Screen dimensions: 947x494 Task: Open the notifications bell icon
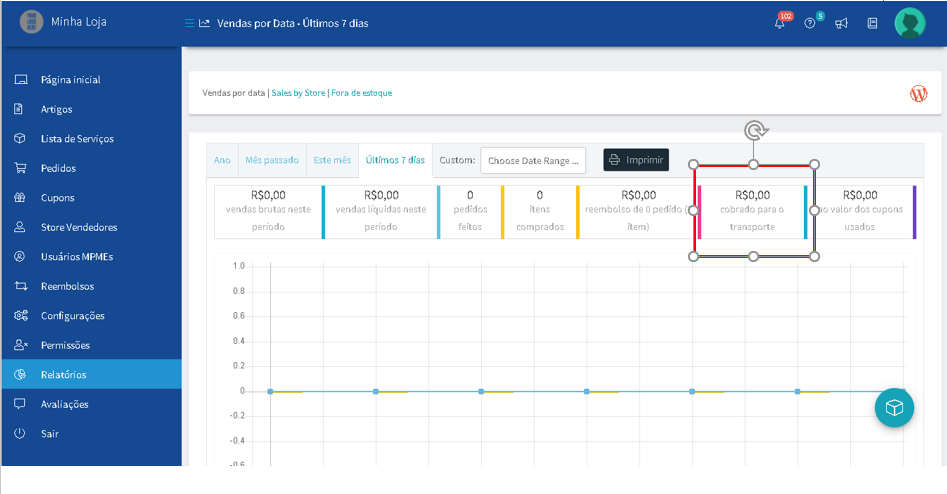click(x=780, y=24)
